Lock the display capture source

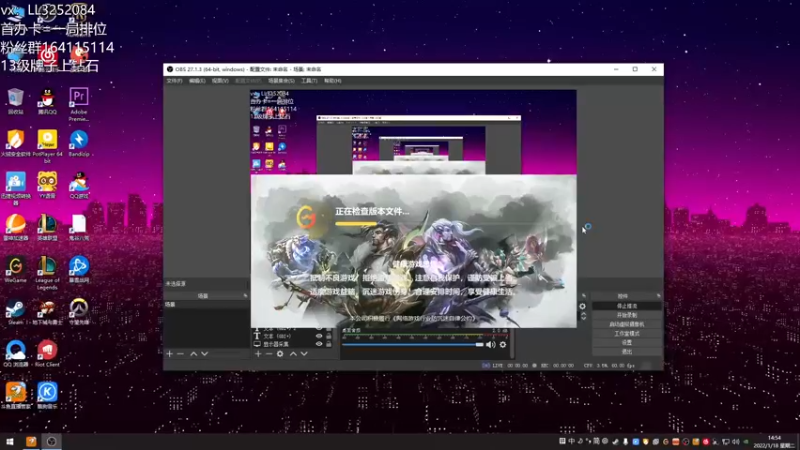[x=329, y=344]
